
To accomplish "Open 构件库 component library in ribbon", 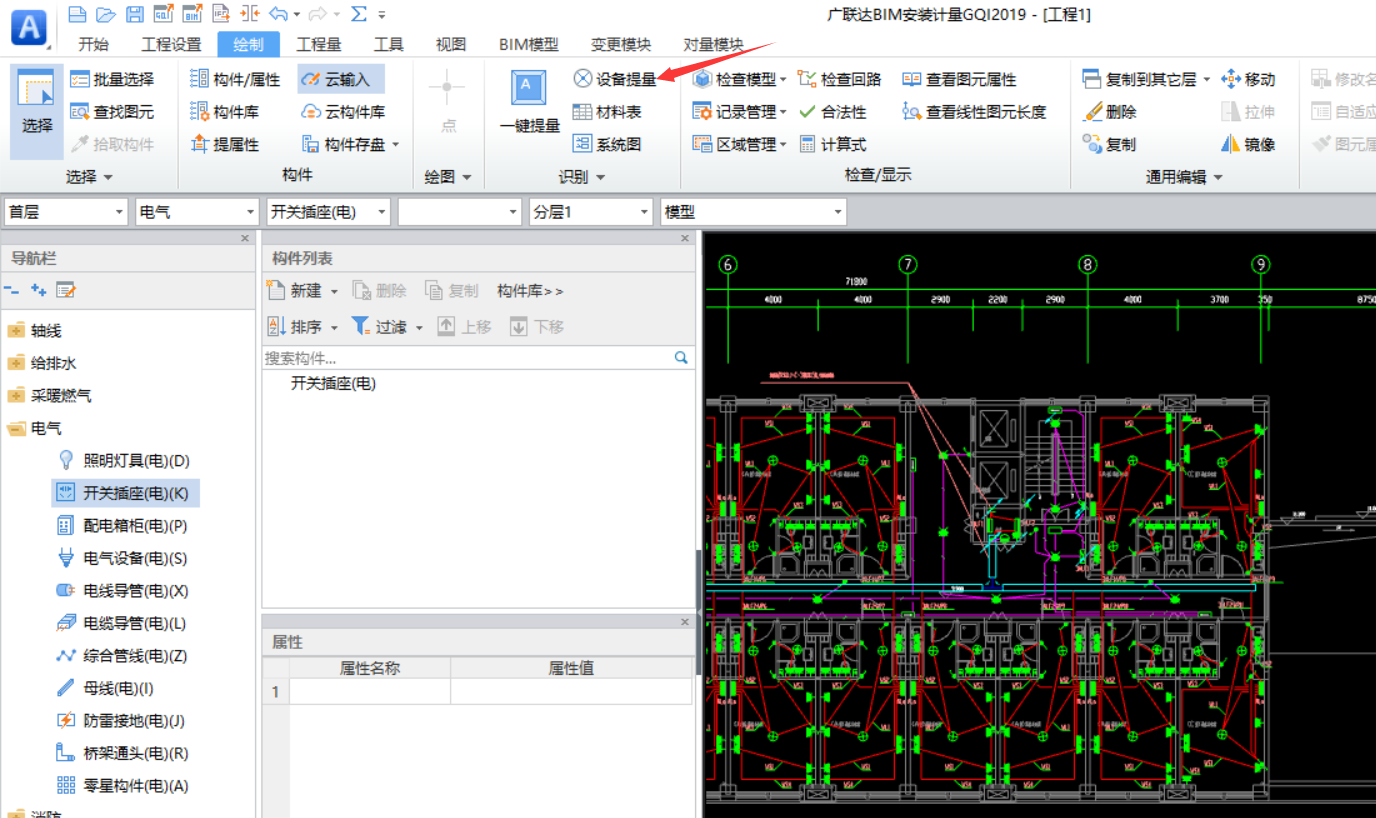I will click(225, 112).
